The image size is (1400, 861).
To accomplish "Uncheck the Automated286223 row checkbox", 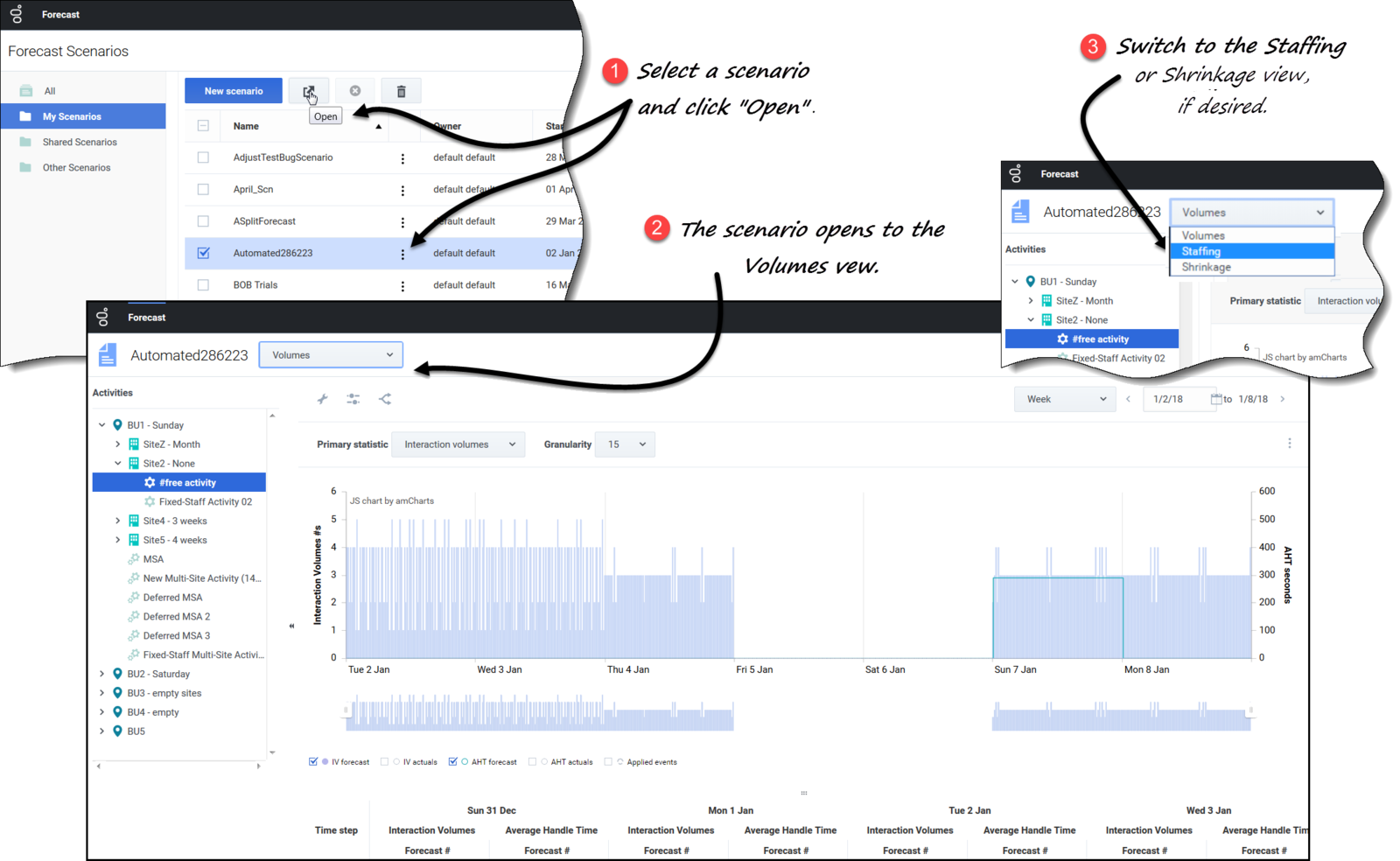I will point(203,253).
